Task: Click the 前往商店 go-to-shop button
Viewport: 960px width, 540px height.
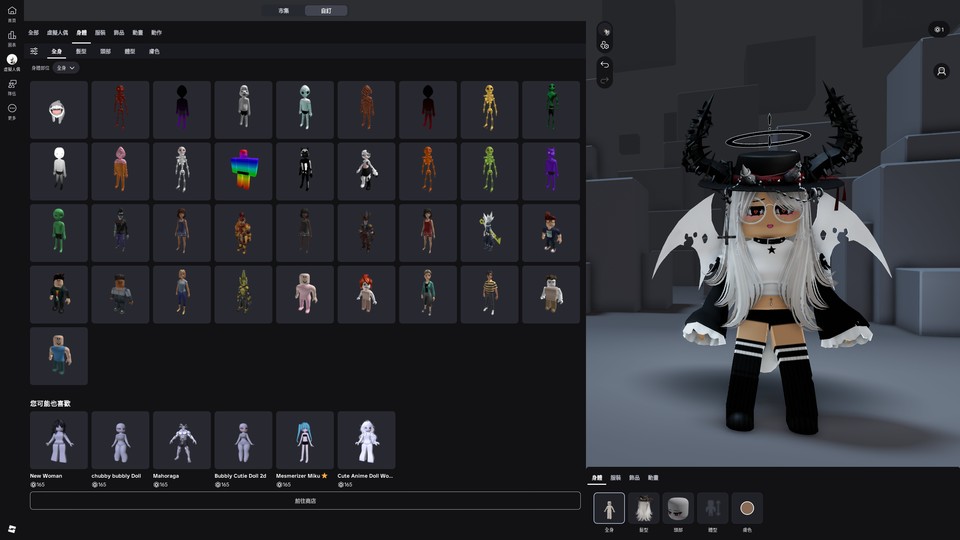Action: tap(305, 500)
